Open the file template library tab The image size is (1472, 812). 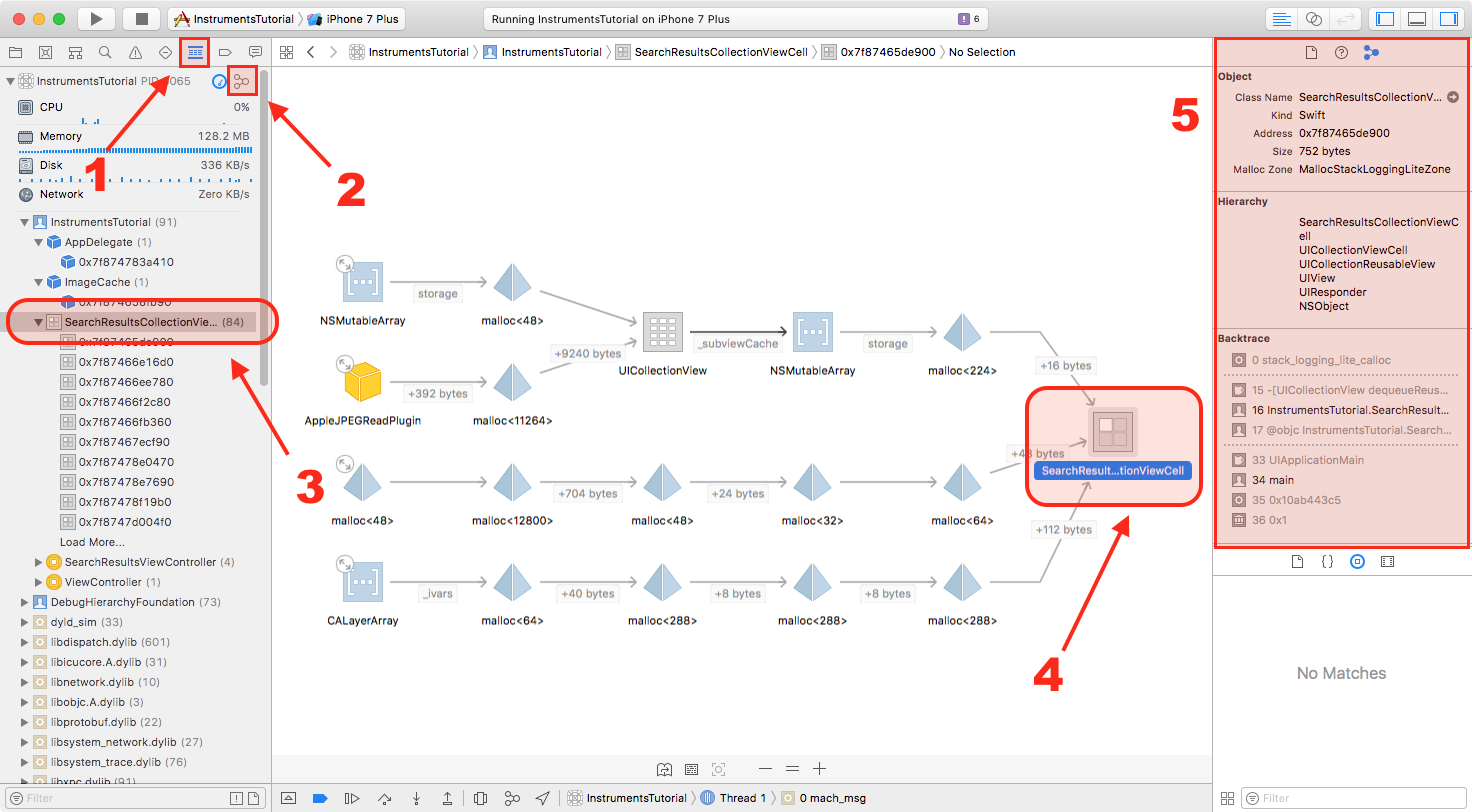(x=1298, y=562)
